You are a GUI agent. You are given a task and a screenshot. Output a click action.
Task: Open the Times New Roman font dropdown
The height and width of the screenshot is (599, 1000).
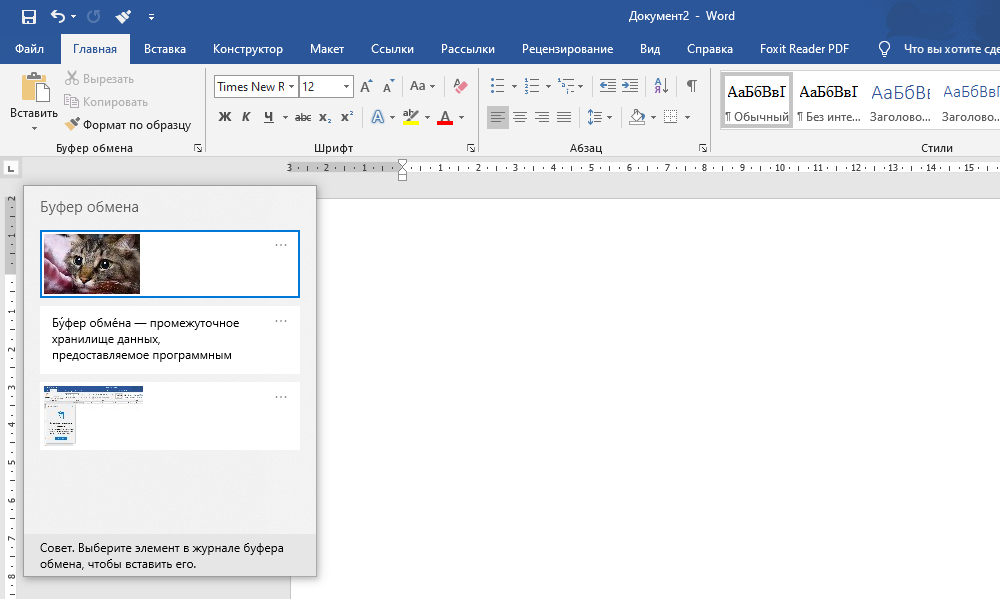(291, 87)
